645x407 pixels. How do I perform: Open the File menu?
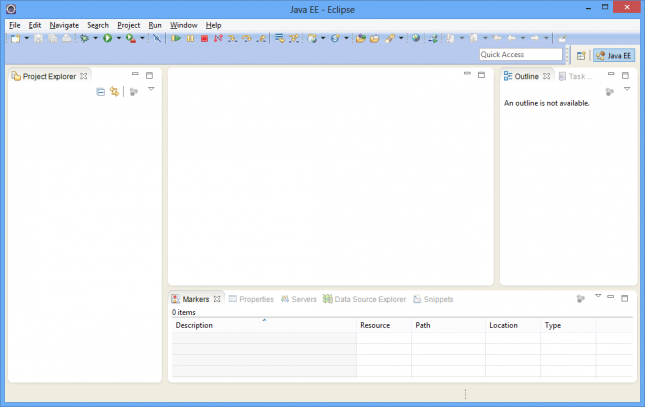coord(14,25)
